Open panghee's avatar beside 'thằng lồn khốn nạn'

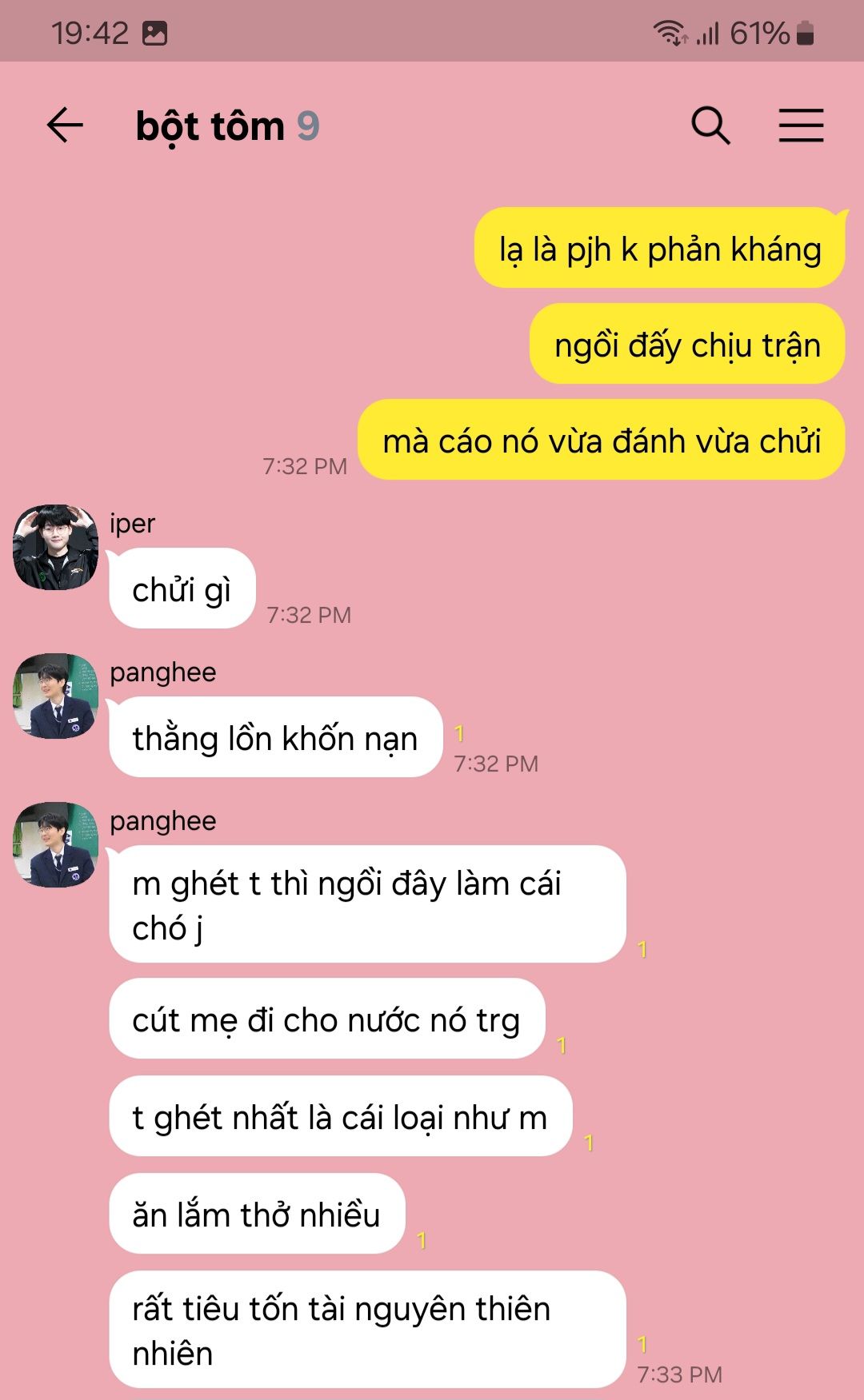(x=55, y=696)
